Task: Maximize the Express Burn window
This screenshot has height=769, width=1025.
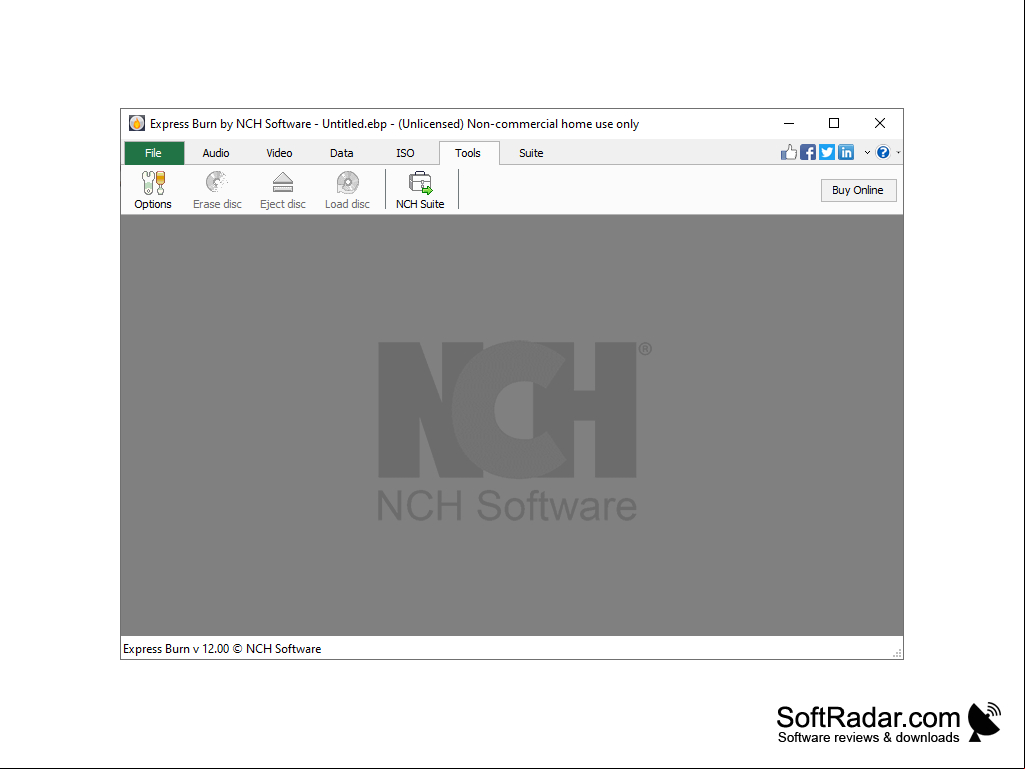Action: 834,123
